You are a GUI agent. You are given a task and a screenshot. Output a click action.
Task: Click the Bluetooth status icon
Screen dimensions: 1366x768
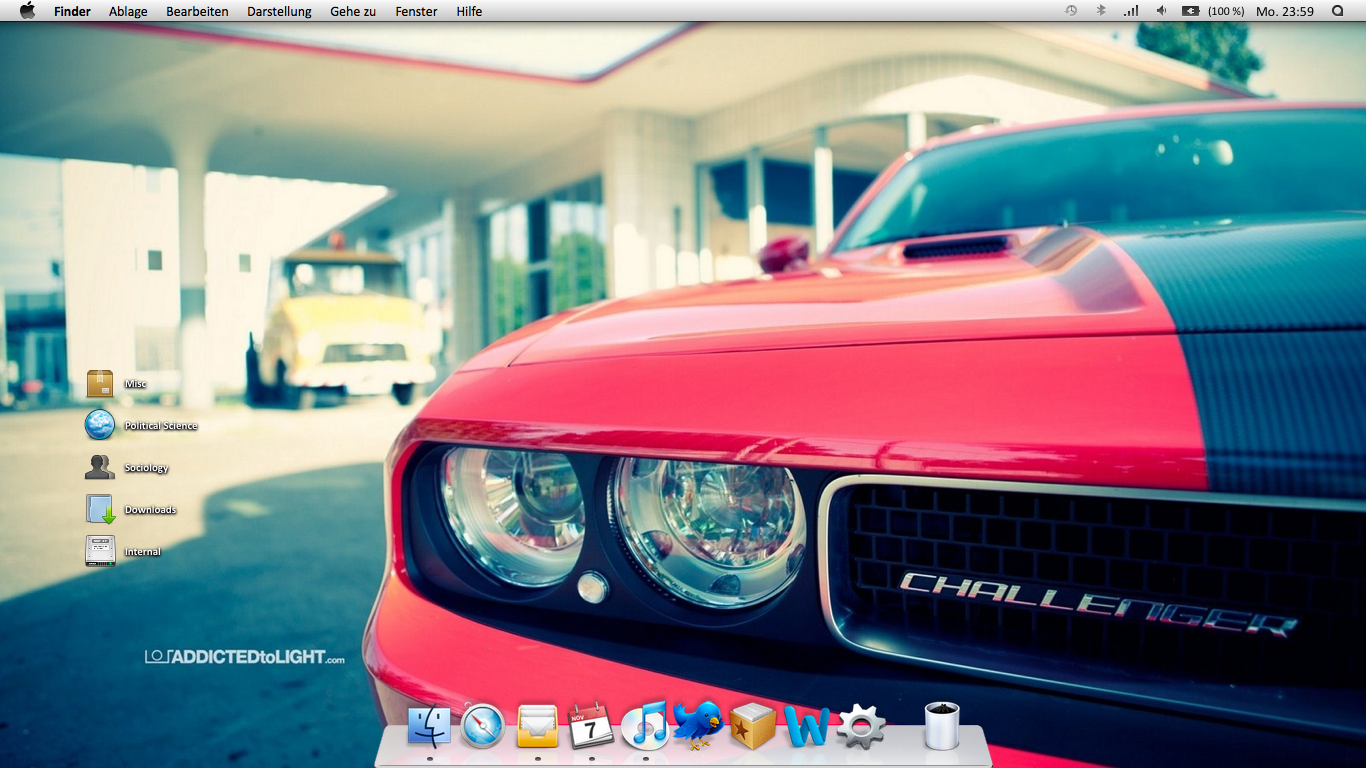pyautogui.click(x=1103, y=11)
